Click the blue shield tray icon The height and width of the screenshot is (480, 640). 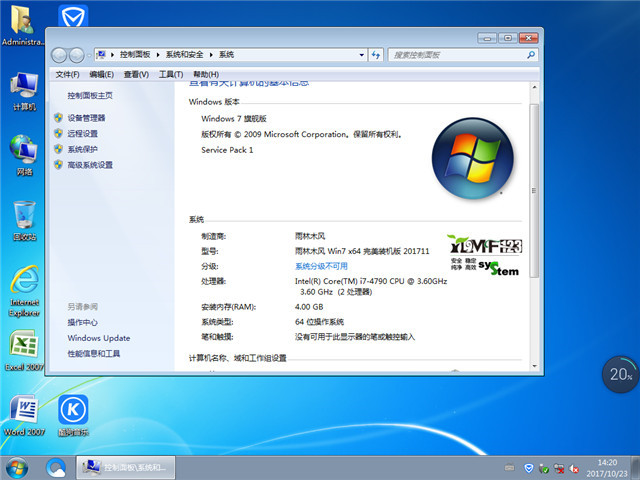[x=529, y=468]
